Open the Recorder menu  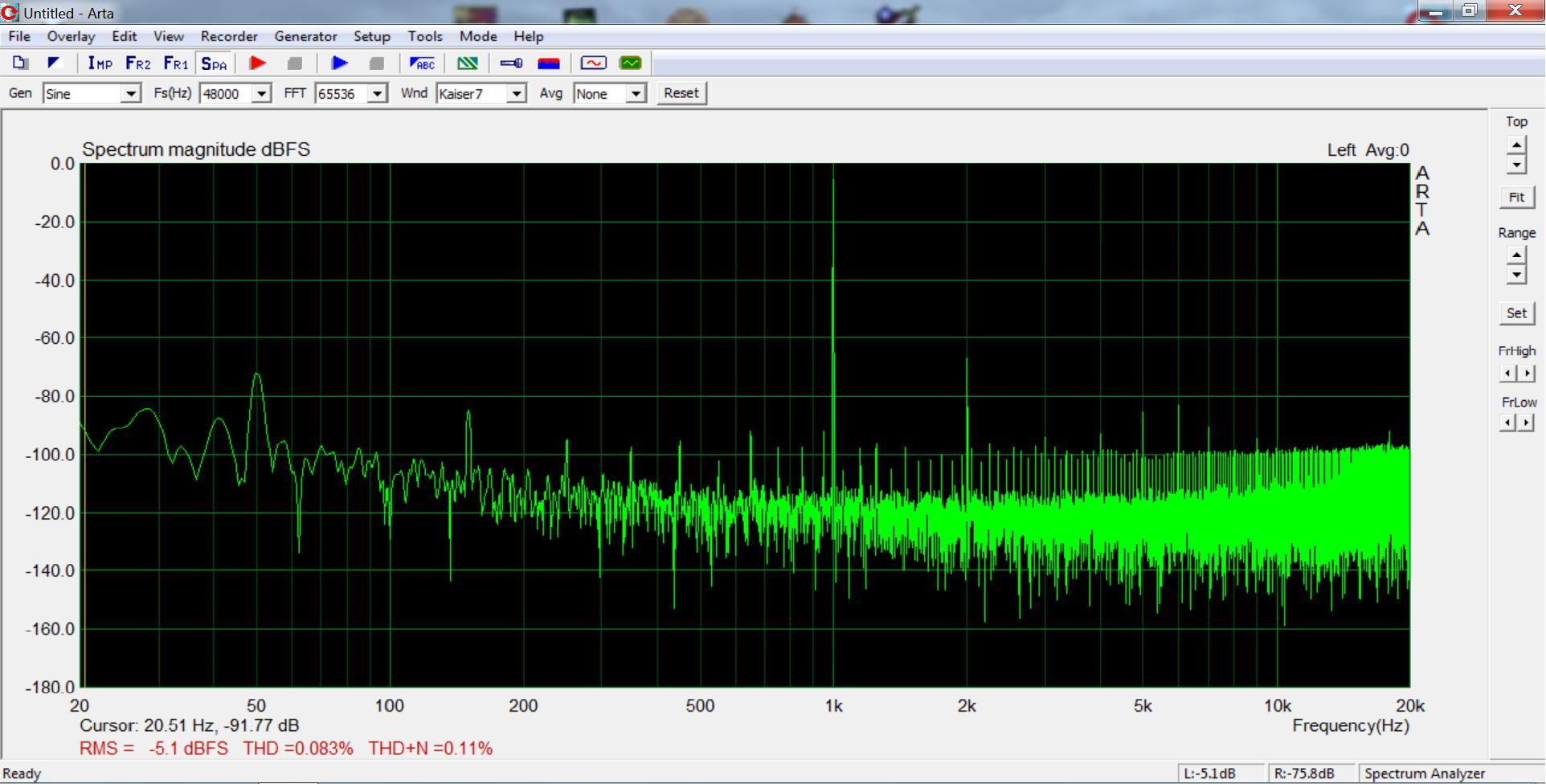229,36
